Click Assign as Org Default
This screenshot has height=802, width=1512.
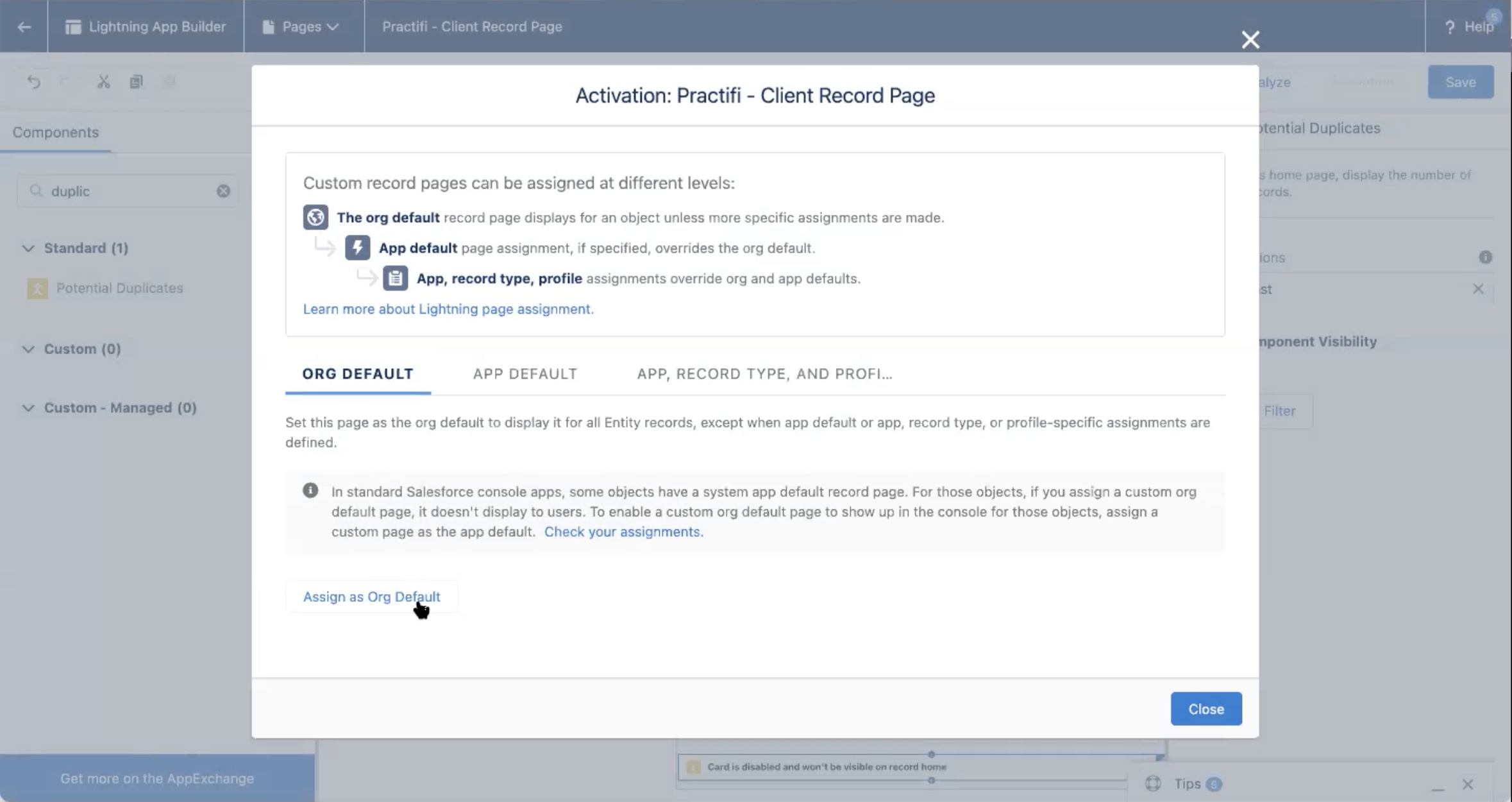click(x=371, y=597)
